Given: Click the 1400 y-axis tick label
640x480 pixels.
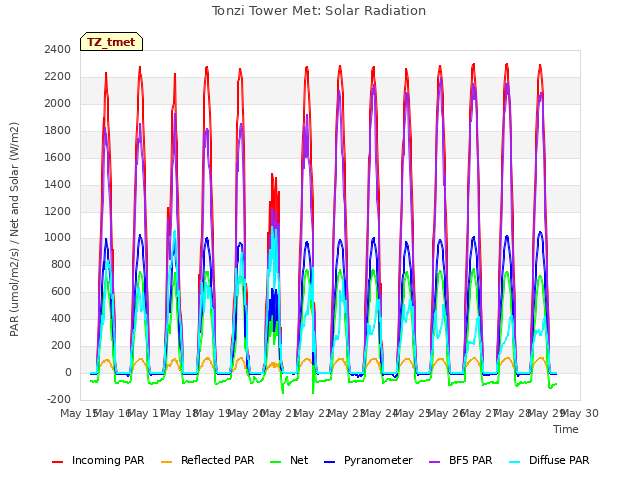Looking at the screenshot, I should coord(58,184).
